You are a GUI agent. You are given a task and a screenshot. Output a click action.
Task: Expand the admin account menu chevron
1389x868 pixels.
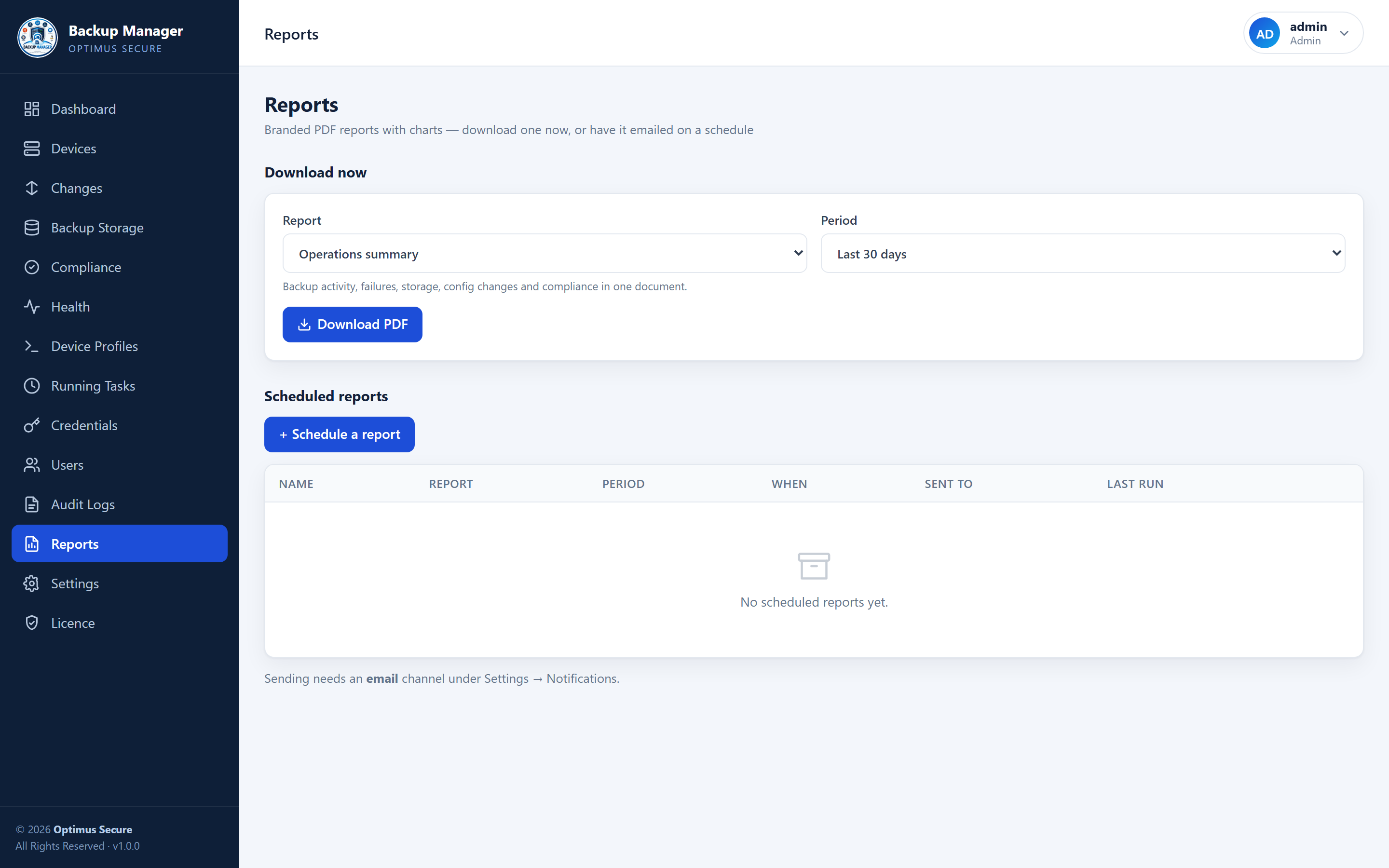(1344, 33)
